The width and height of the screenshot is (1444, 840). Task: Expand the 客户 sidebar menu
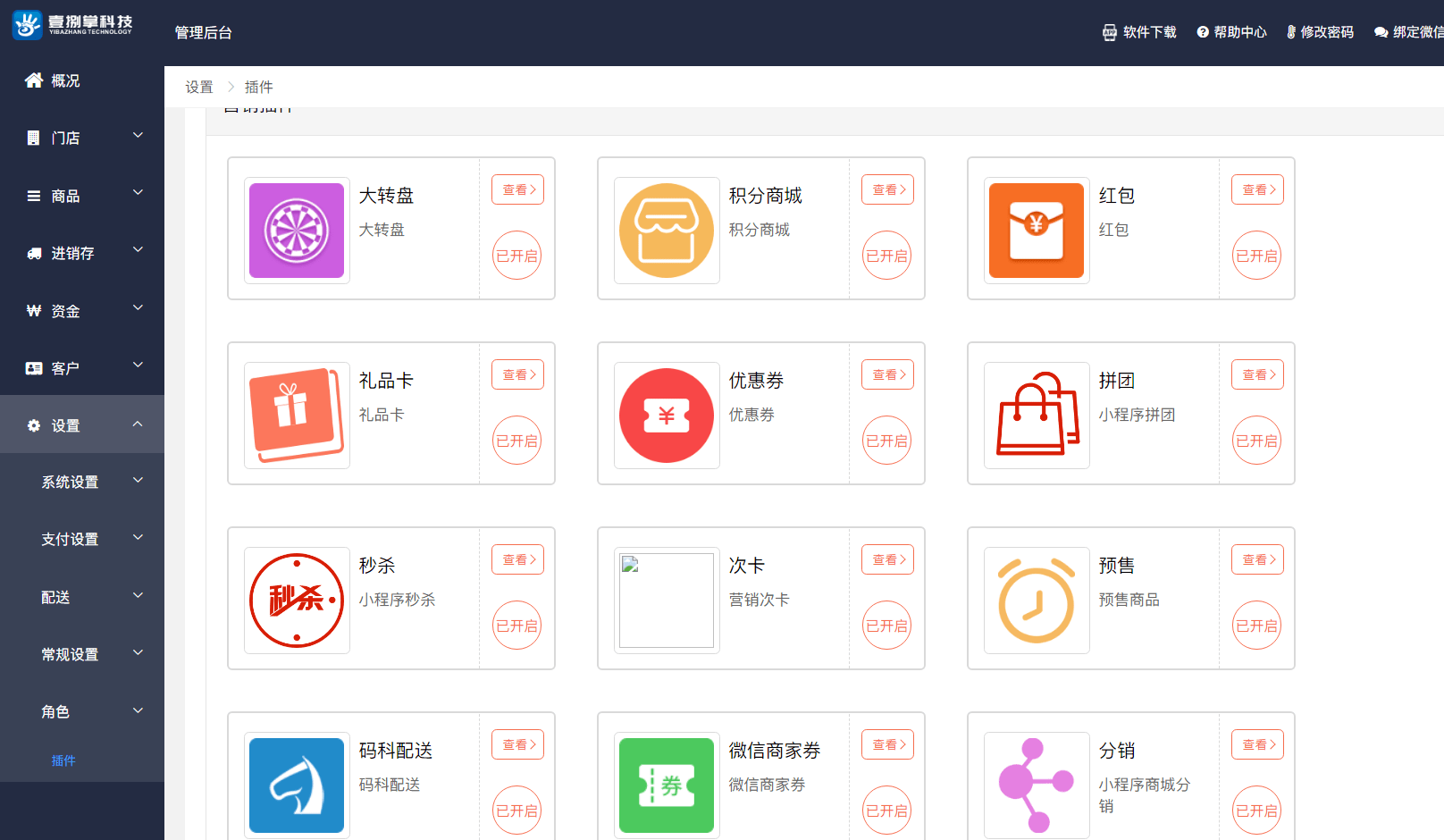(x=82, y=368)
